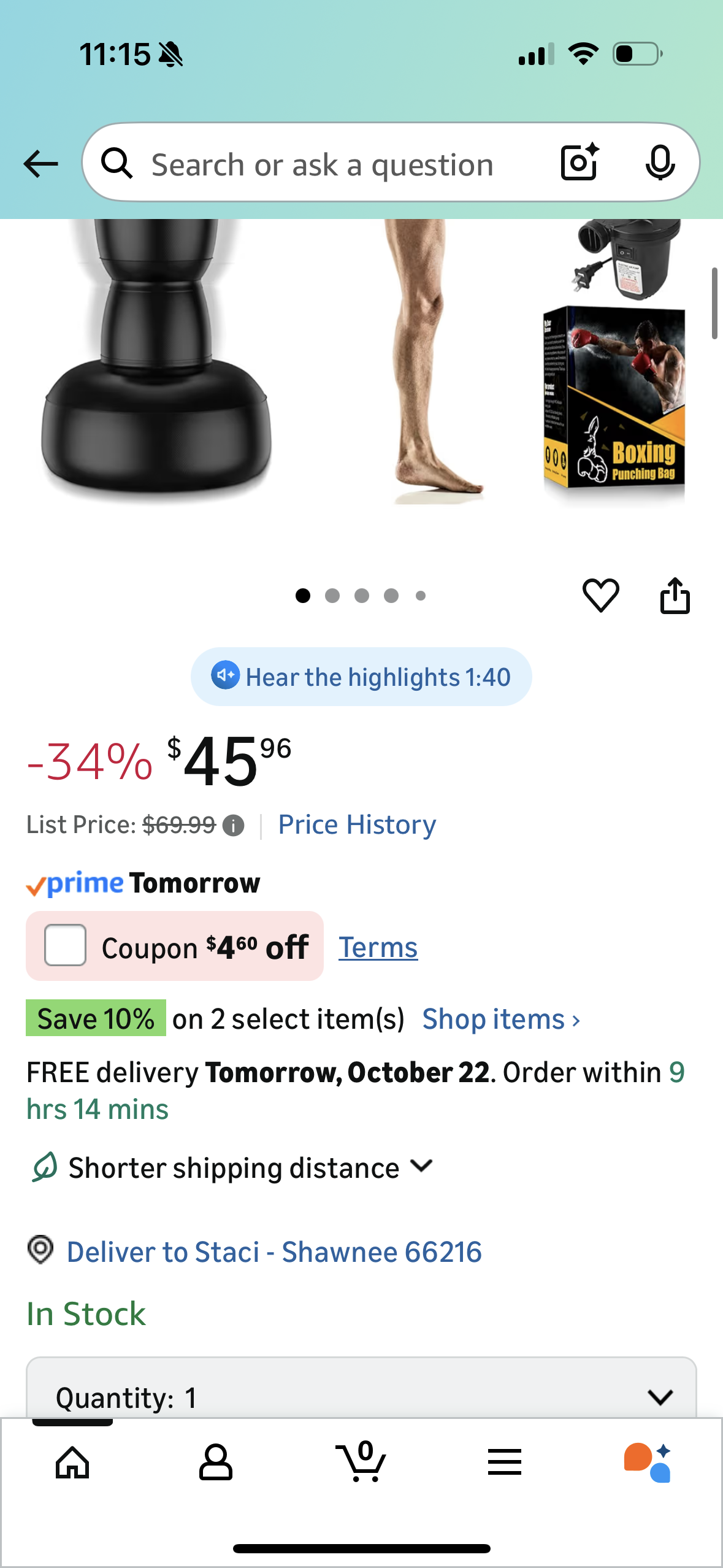
Task: Open camera visual search (Lens) icon
Action: pos(579,163)
